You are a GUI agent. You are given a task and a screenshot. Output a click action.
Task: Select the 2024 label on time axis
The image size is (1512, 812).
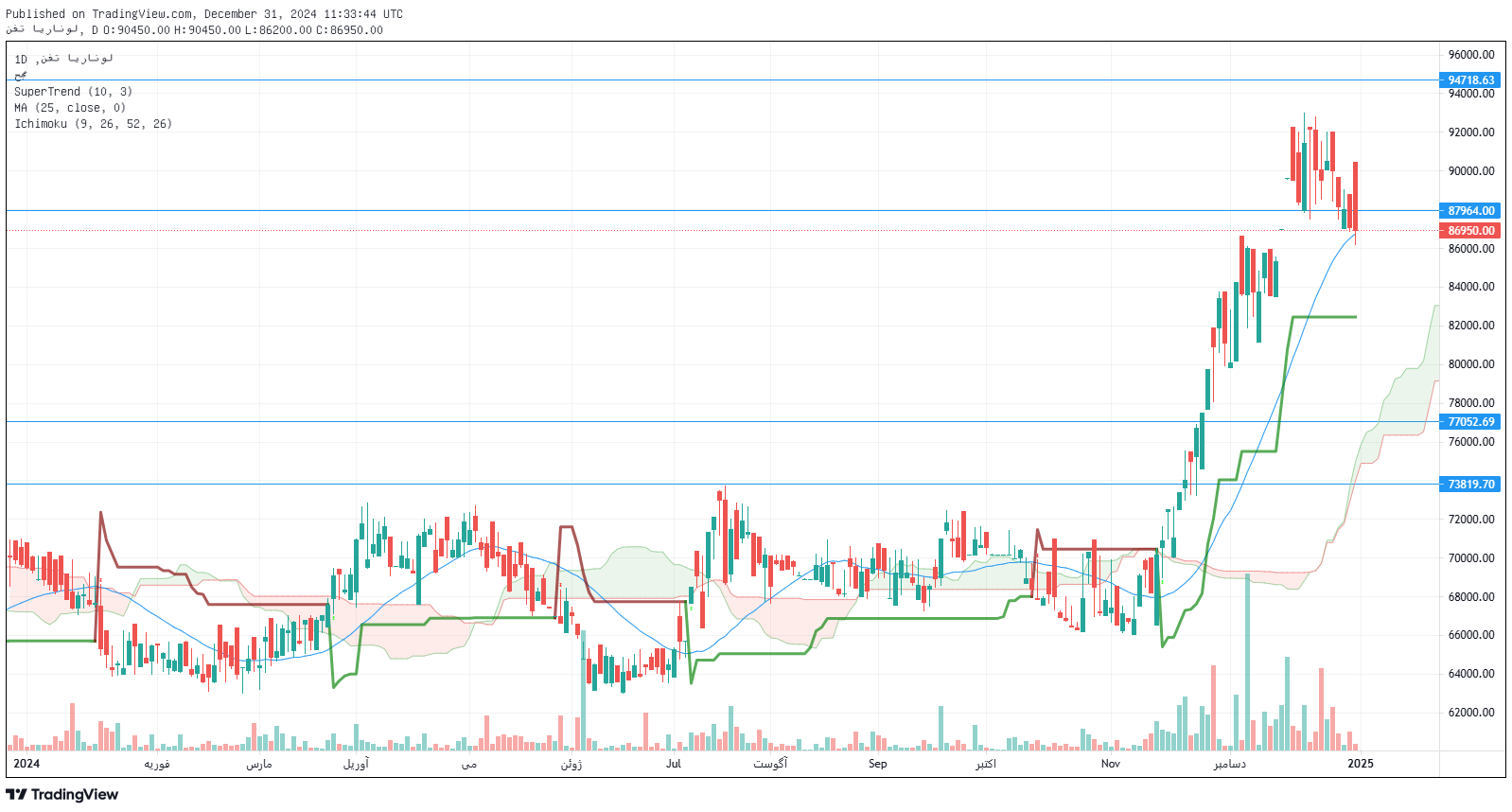(26, 764)
